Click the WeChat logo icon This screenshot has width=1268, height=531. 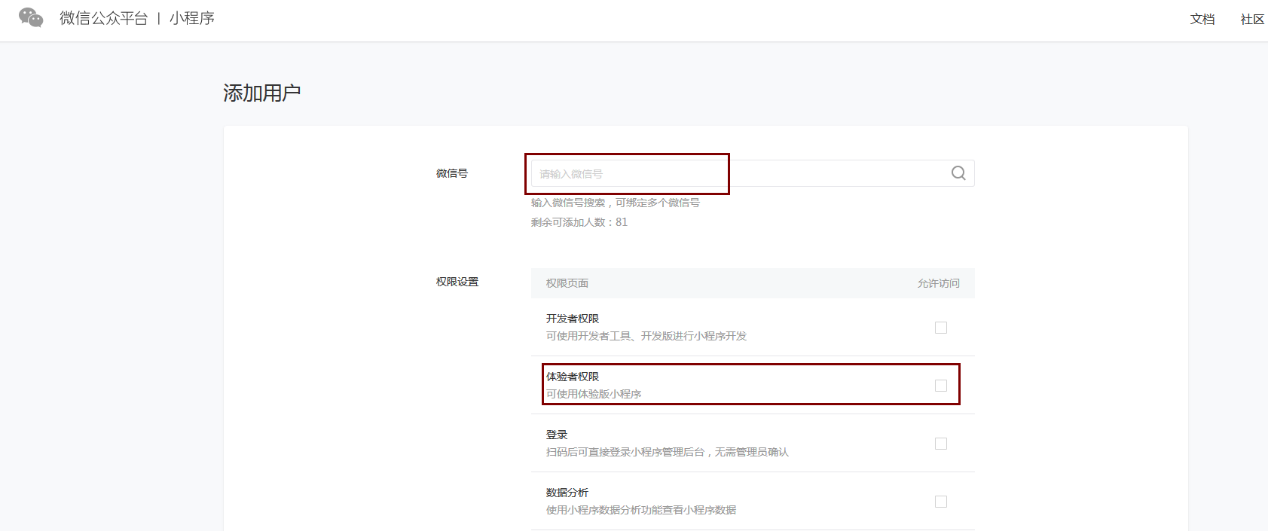coord(31,18)
